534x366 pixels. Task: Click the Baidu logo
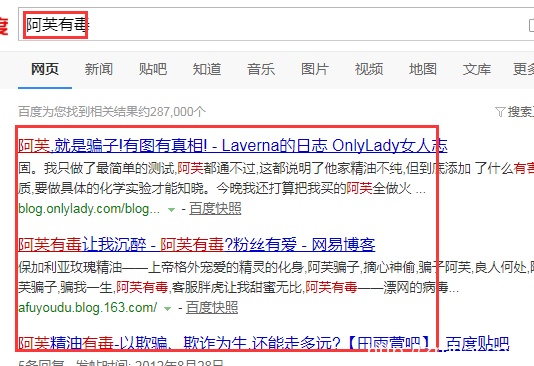[3, 26]
